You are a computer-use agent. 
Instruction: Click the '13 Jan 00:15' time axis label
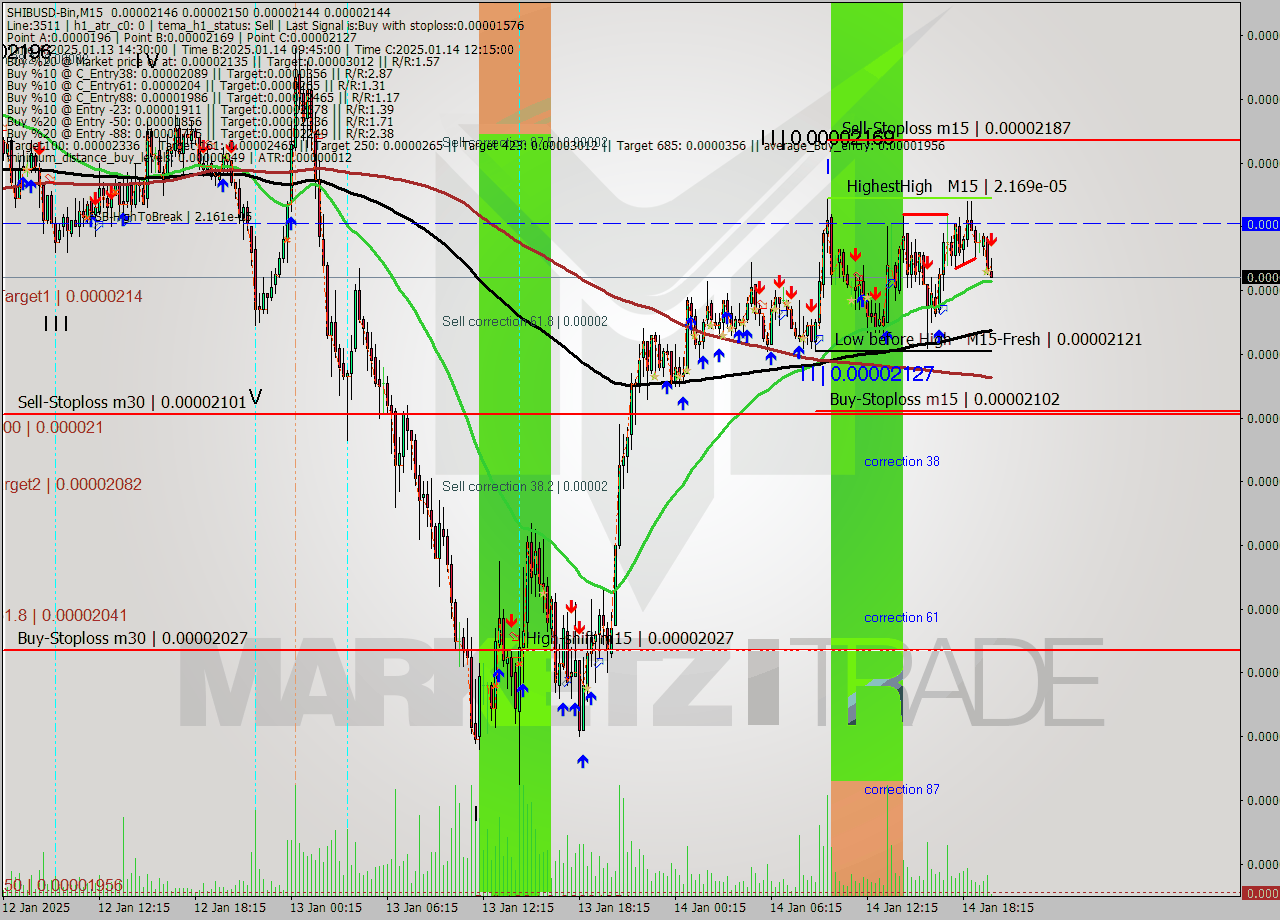click(x=325, y=908)
